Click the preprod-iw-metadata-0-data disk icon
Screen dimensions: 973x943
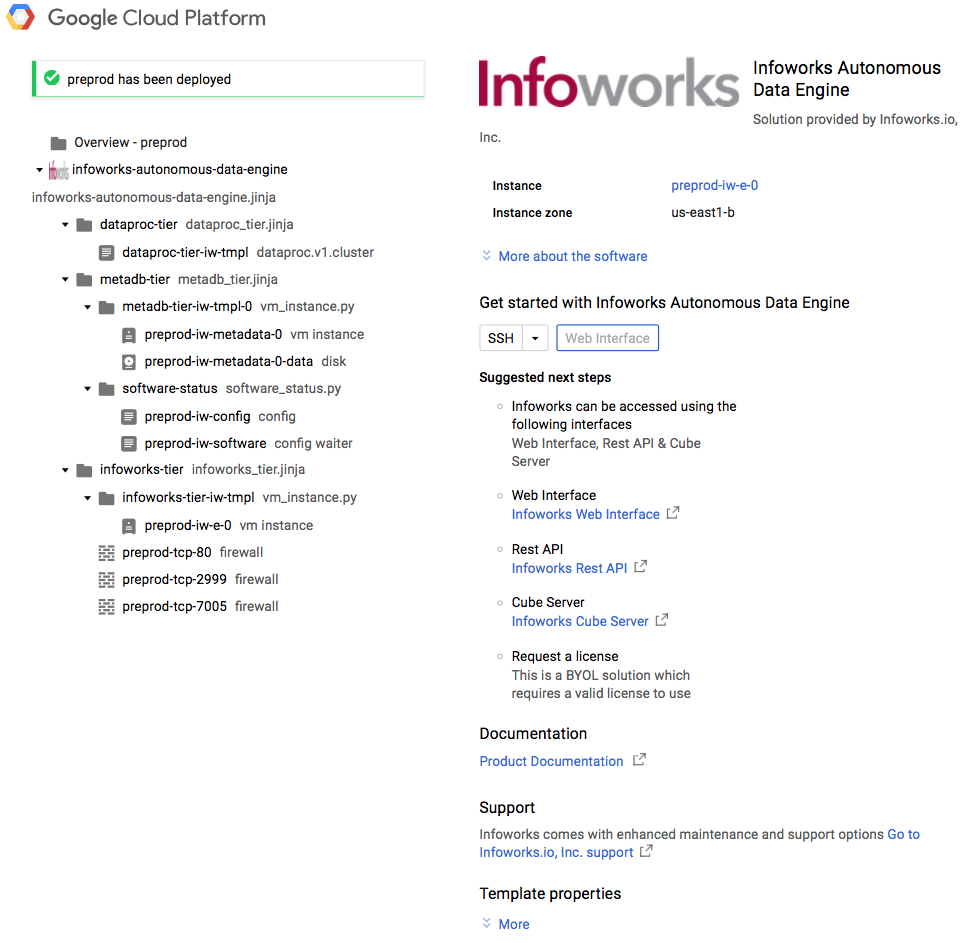(x=128, y=362)
